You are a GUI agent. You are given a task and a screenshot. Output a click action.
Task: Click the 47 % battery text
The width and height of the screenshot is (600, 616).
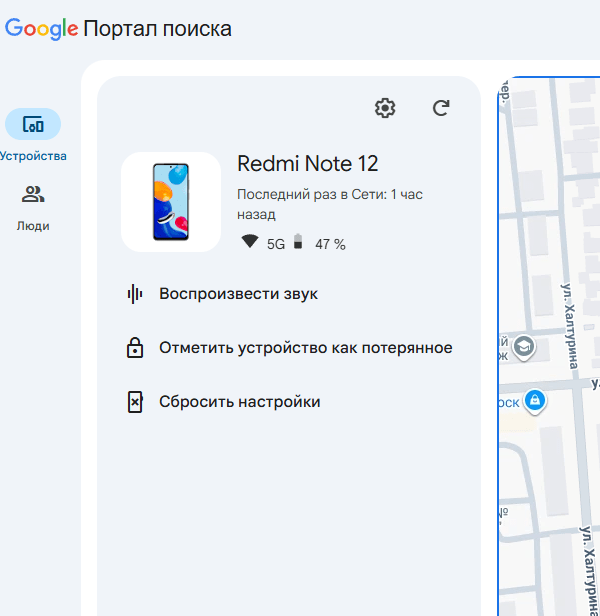coord(330,244)
